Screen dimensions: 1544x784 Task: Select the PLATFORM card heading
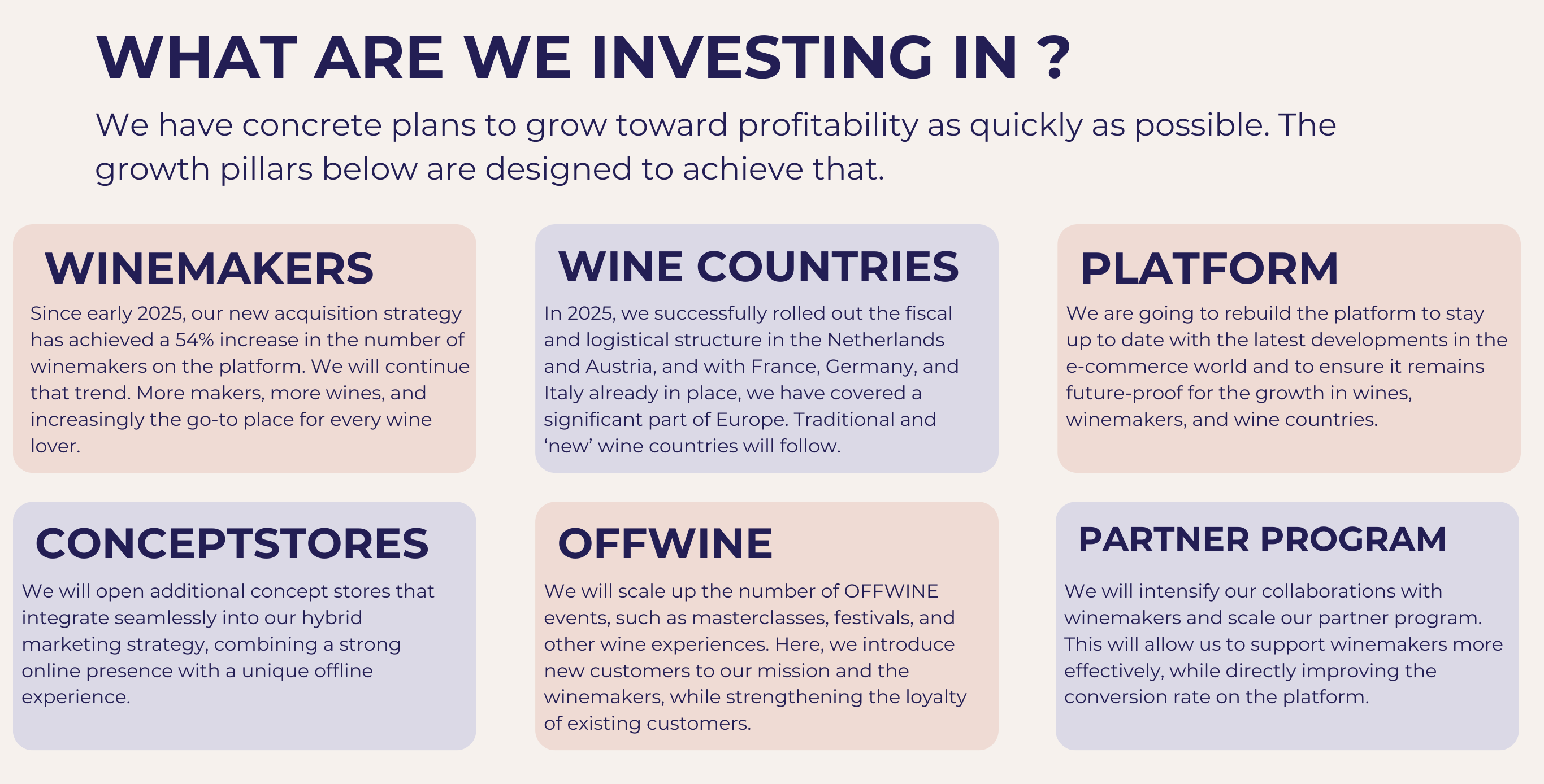(x=1209, y=268)
